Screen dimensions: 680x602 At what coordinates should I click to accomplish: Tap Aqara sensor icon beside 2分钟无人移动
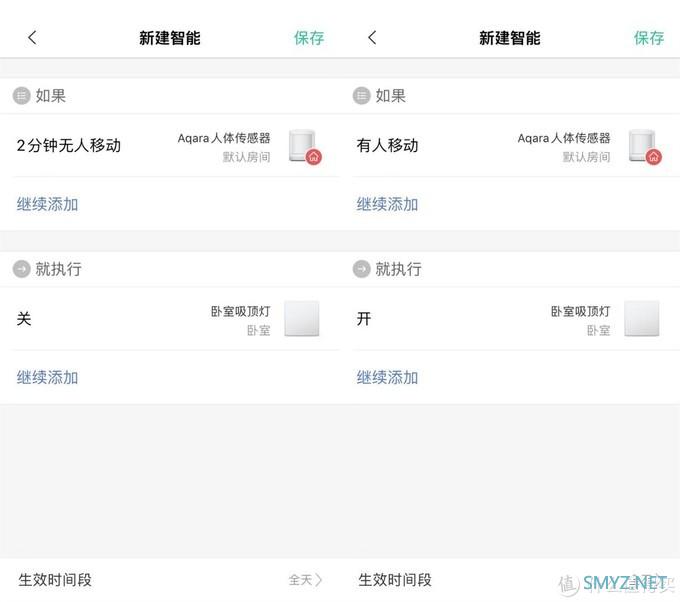(303, 146)
